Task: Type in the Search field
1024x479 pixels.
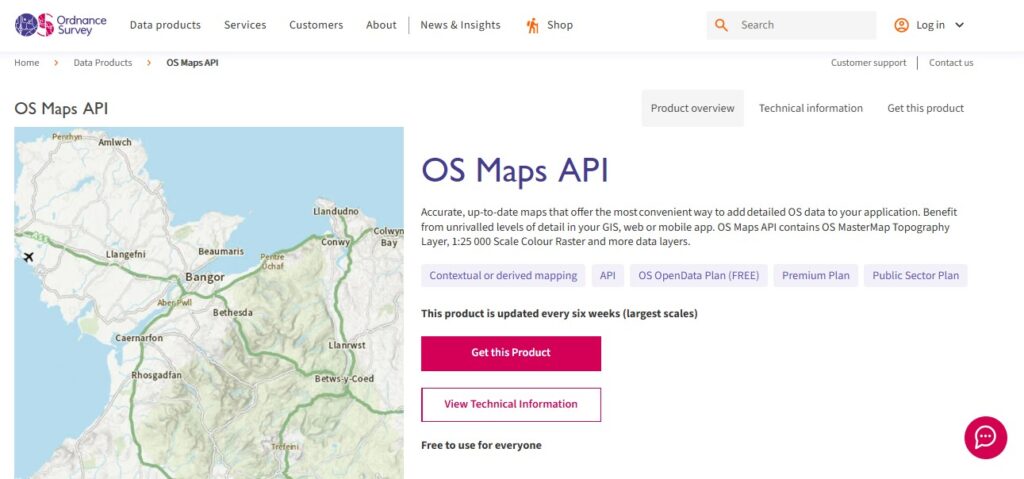Action: [x=805, y=25]
